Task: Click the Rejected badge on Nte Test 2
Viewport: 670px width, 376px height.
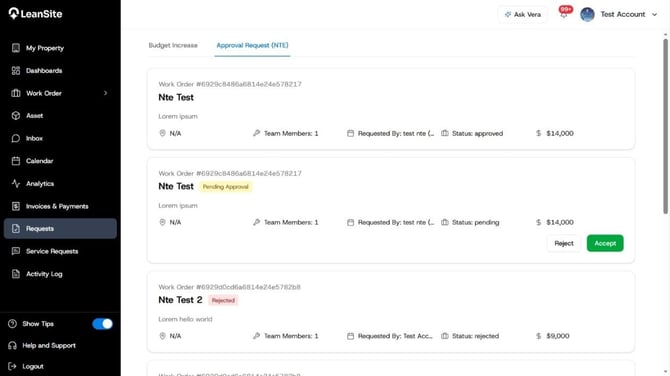Action: click(x=223, y=300)
